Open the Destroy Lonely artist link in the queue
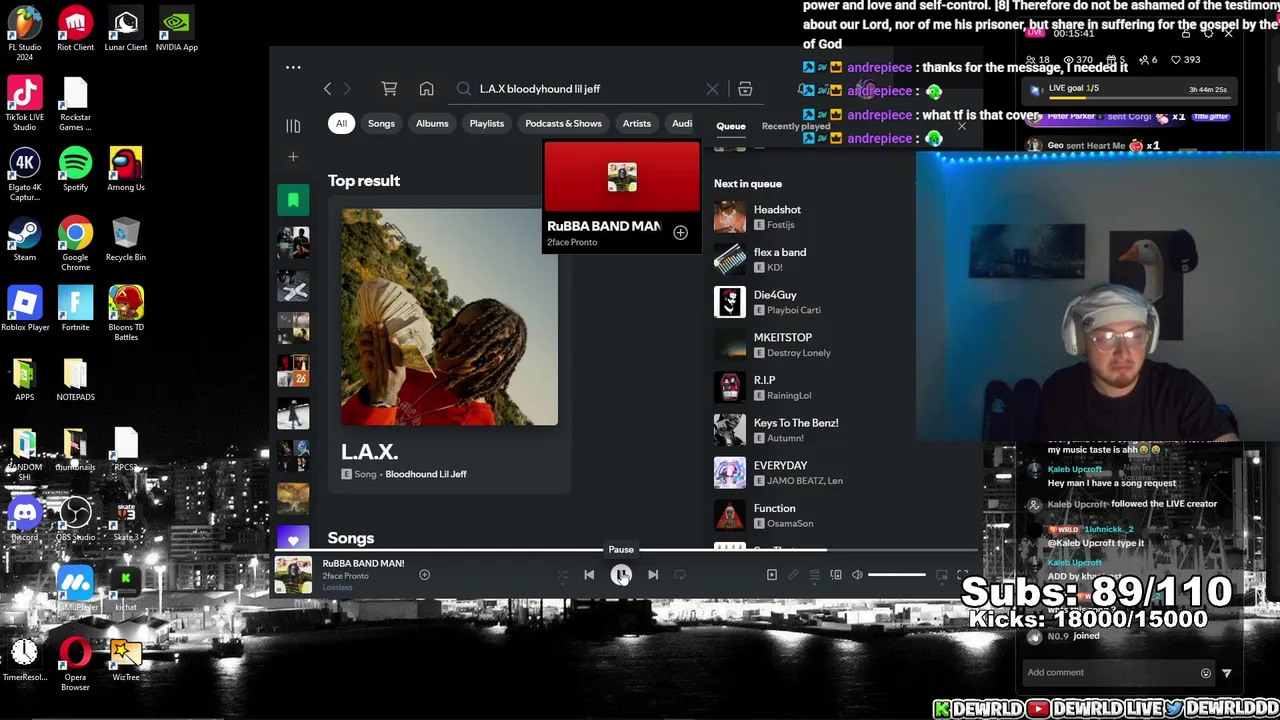 (799, 353)
